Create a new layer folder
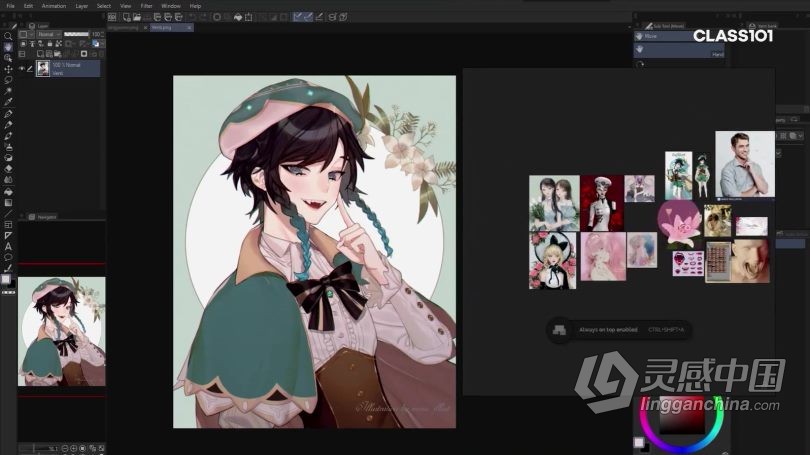The height and width of the screenshot is (455, 810). coord(57,54)
